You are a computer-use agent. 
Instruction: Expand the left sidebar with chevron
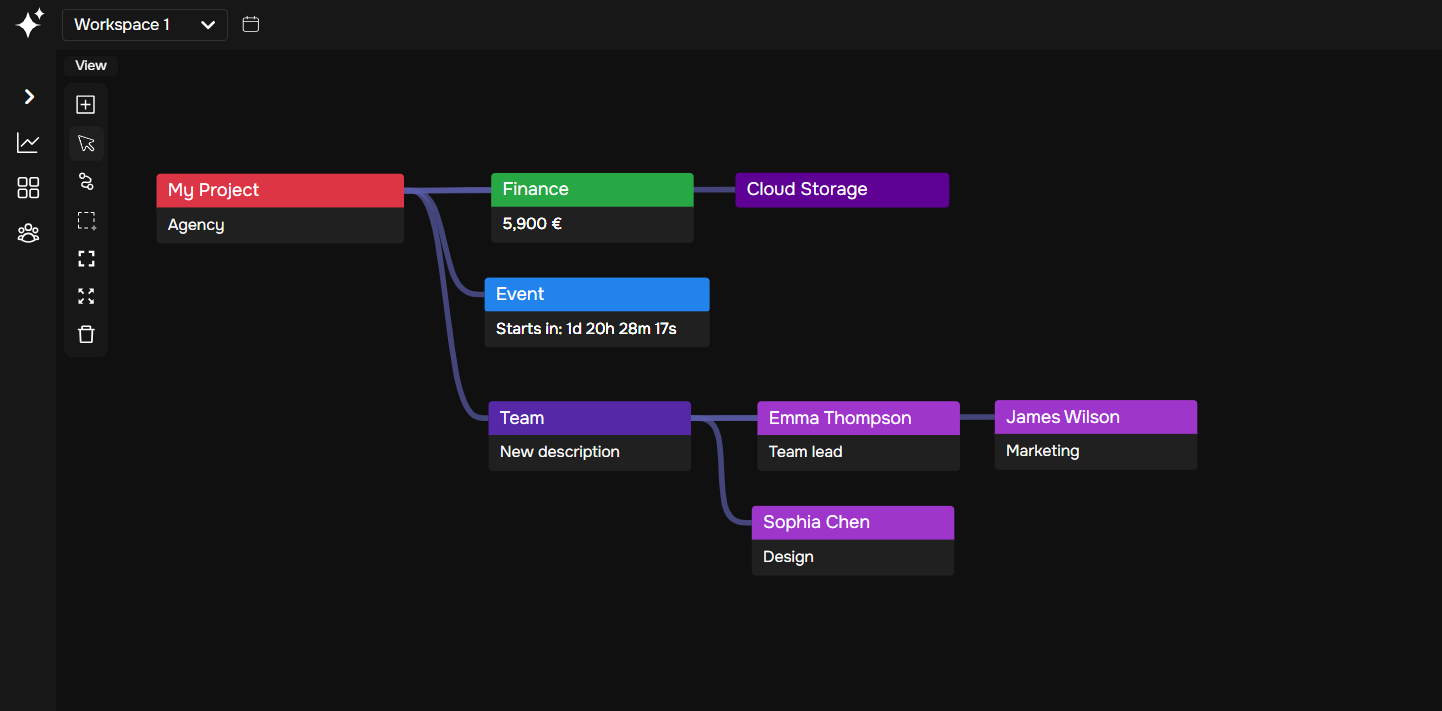(29, 97)
